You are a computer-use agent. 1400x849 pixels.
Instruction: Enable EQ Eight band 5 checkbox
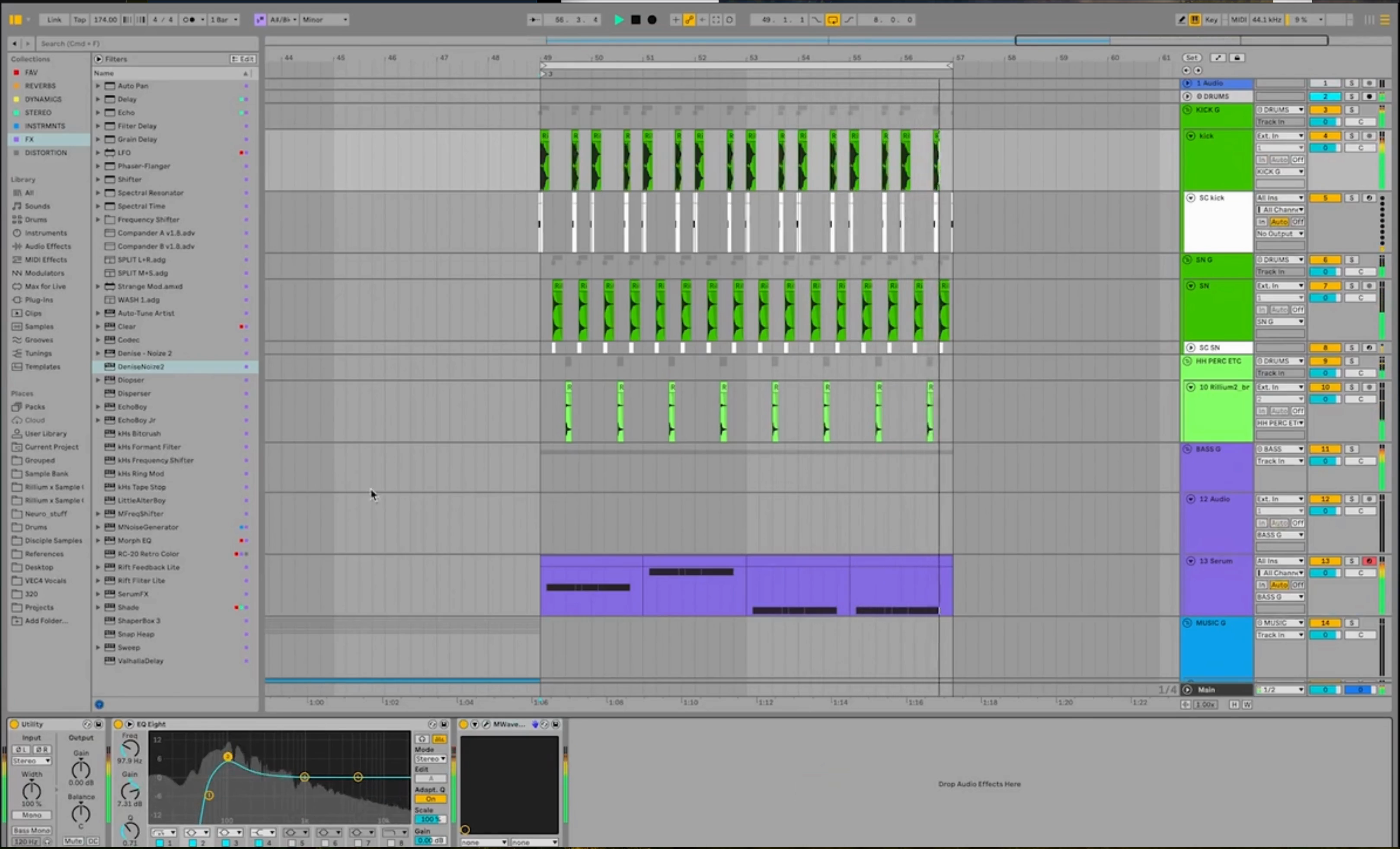tap(291, 843)
